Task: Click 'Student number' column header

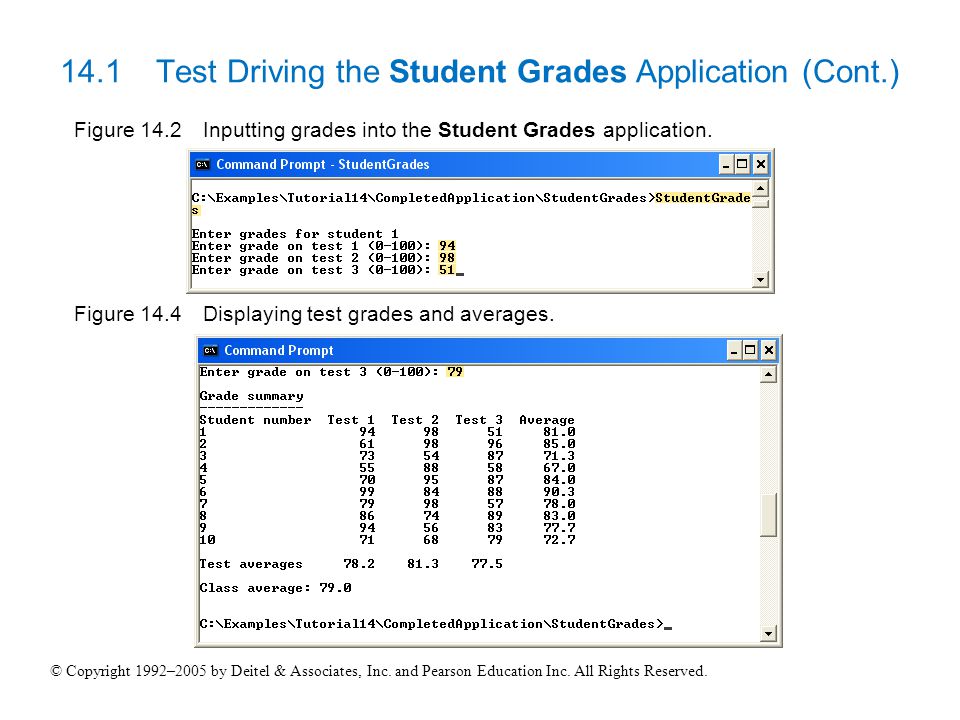Action: coord(255,420)
